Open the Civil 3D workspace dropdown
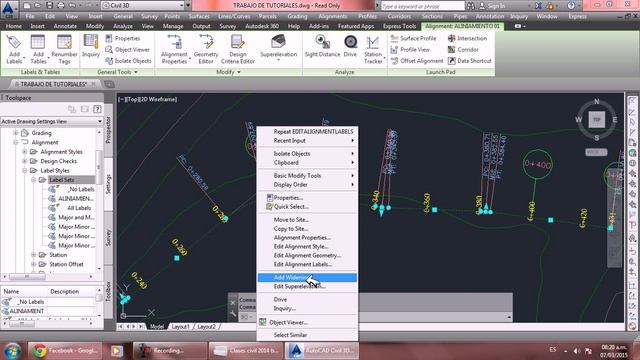 (x=142, y=6)
